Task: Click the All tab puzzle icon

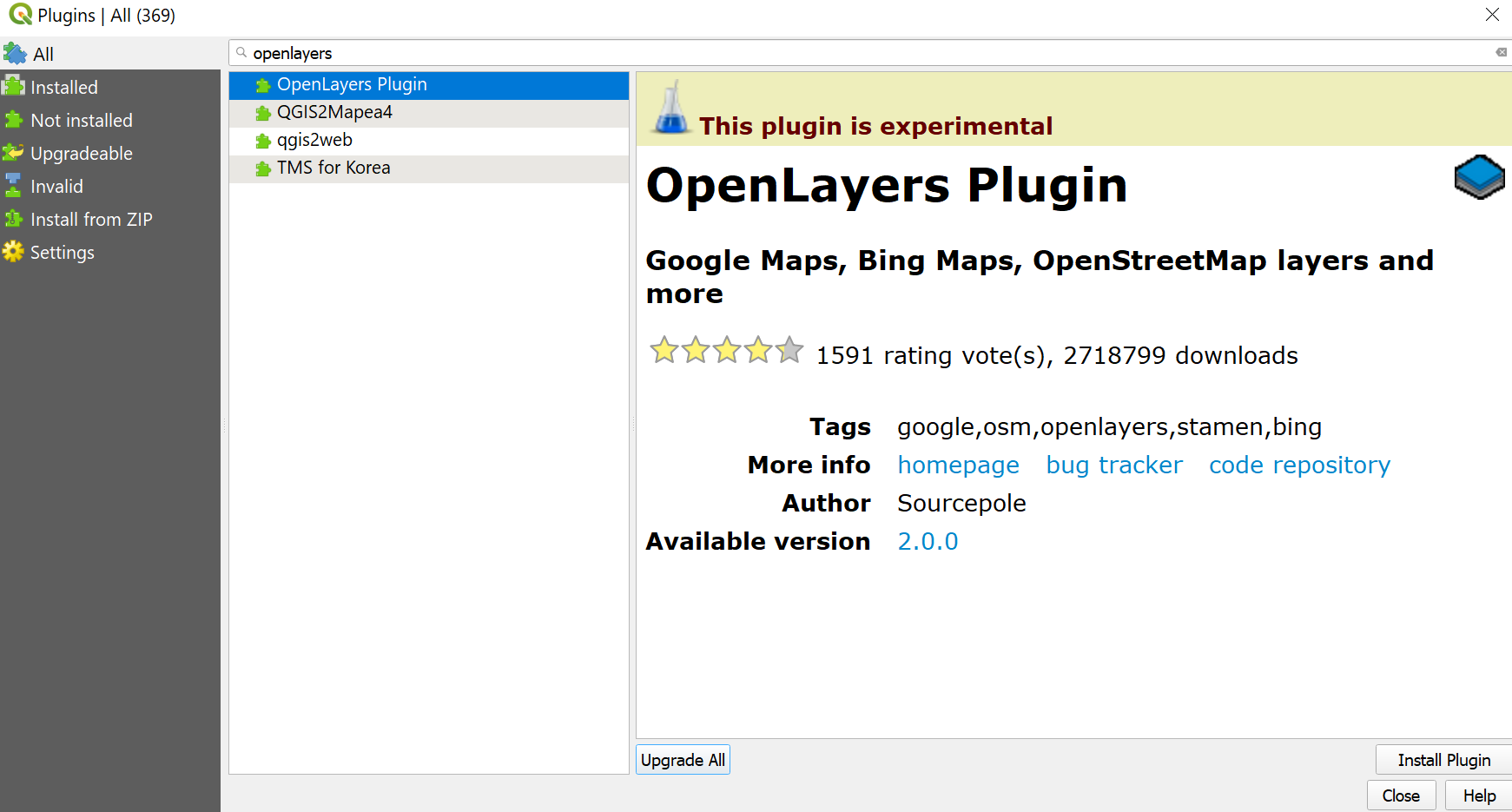Action: [15, 54]
